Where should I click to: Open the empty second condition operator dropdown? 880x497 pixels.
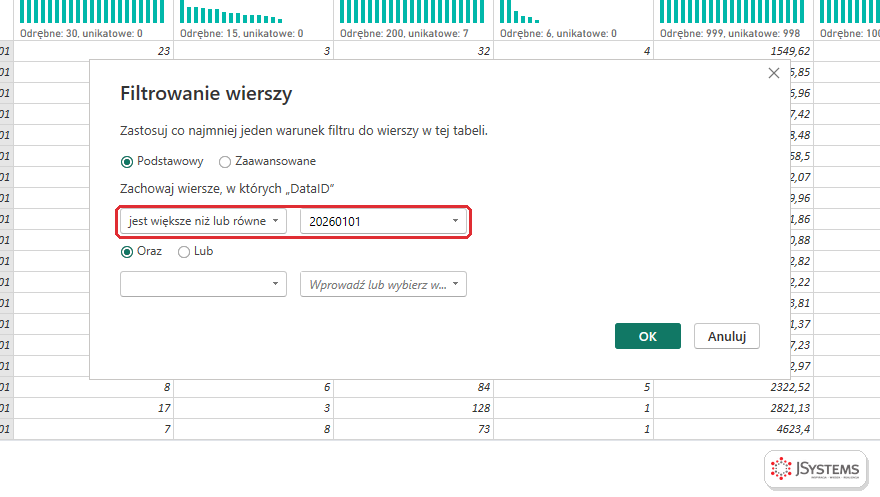click(203, 284)
